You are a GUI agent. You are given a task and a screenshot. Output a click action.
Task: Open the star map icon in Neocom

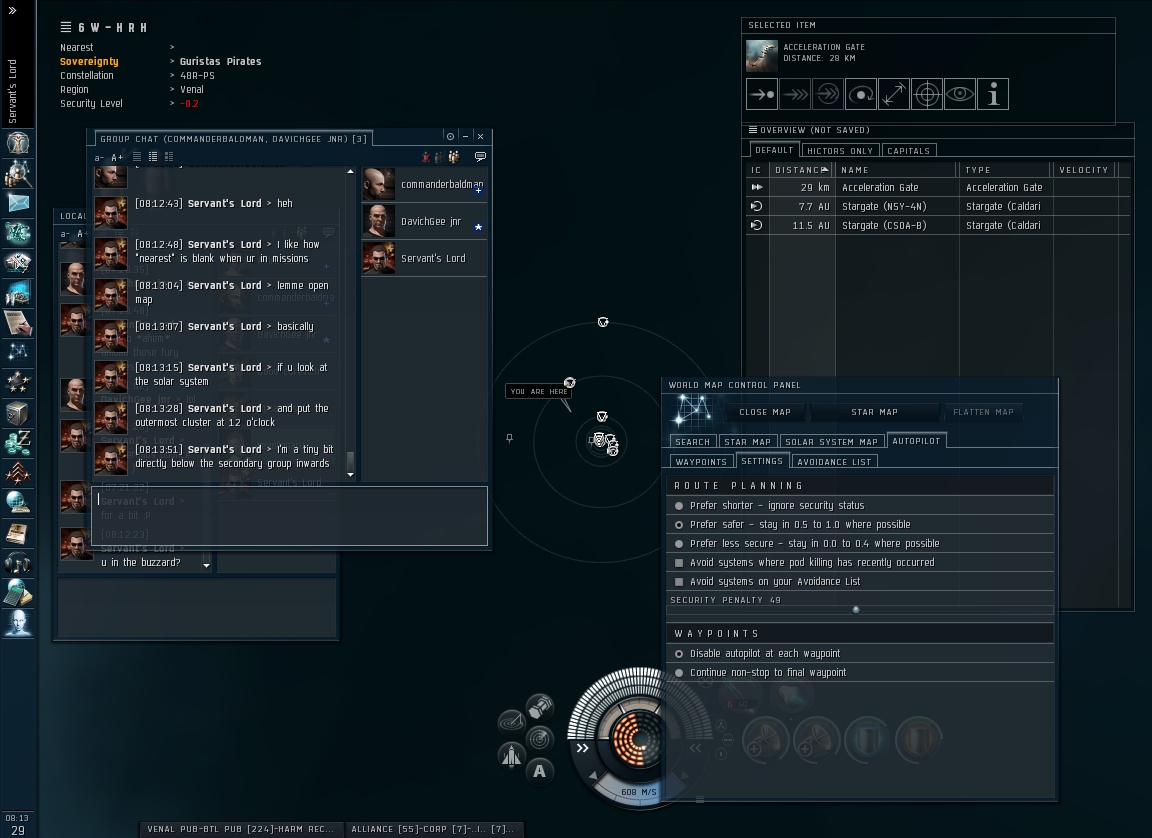tap(18, 353)
